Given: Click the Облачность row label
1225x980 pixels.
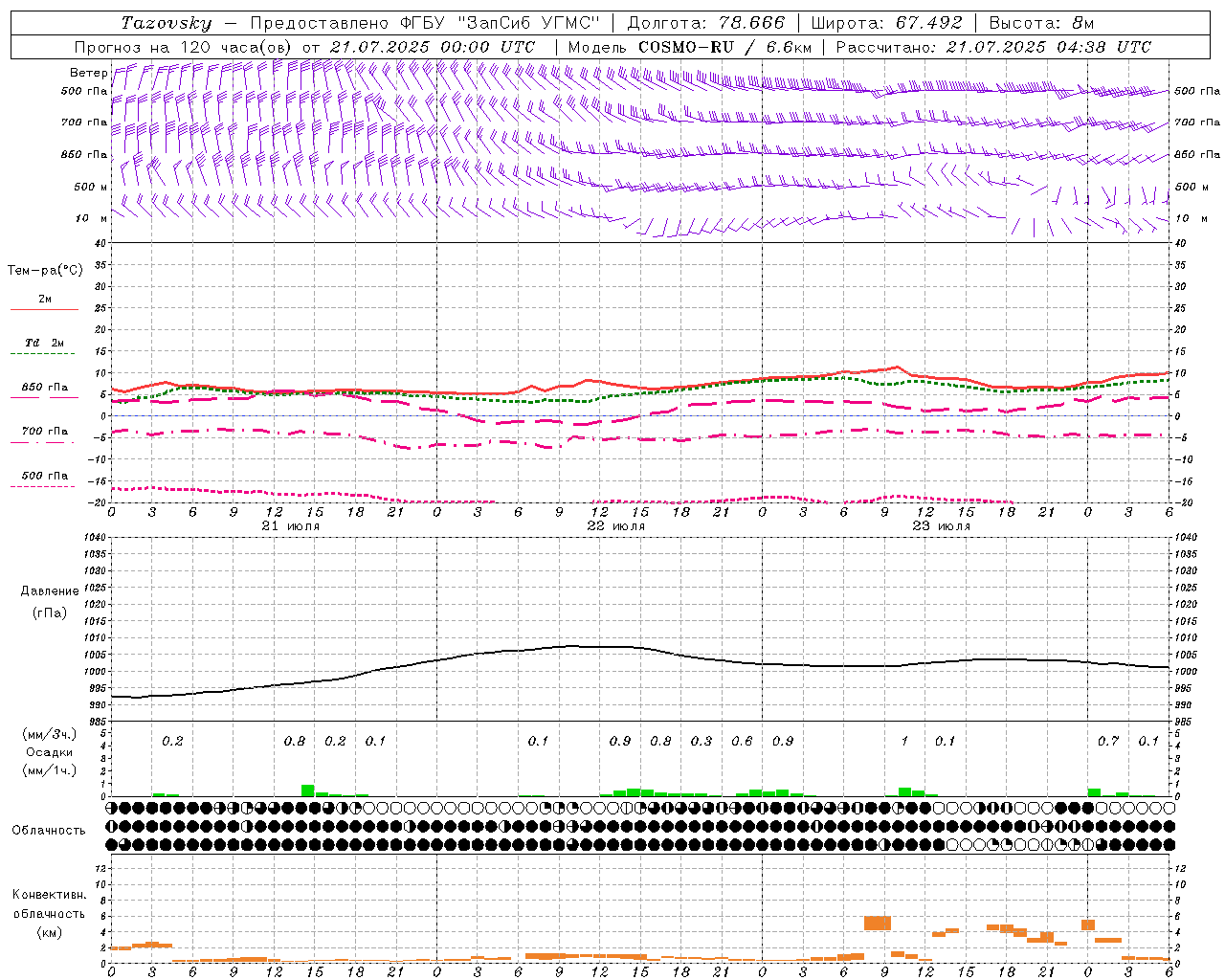Looking at the screenshot, I should [x=49, y=831].
